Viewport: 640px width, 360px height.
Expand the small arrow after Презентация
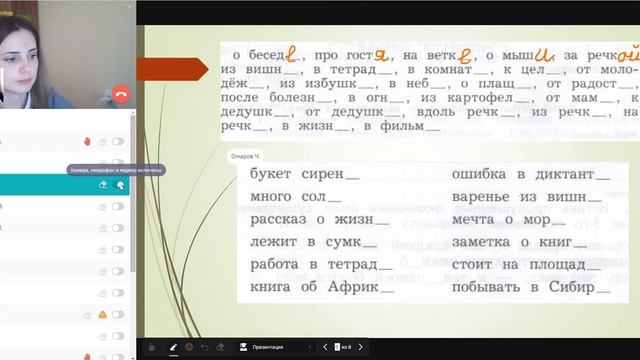tap(310, 347)
